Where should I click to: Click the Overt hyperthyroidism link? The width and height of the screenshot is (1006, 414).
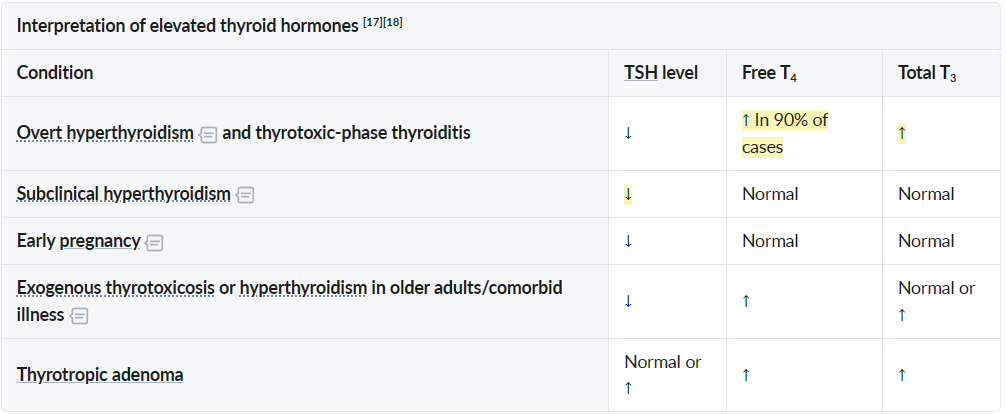click(105, 133)
